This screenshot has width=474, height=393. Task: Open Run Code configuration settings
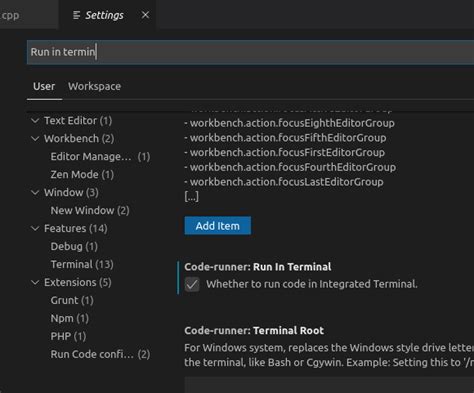pos(100,355)
